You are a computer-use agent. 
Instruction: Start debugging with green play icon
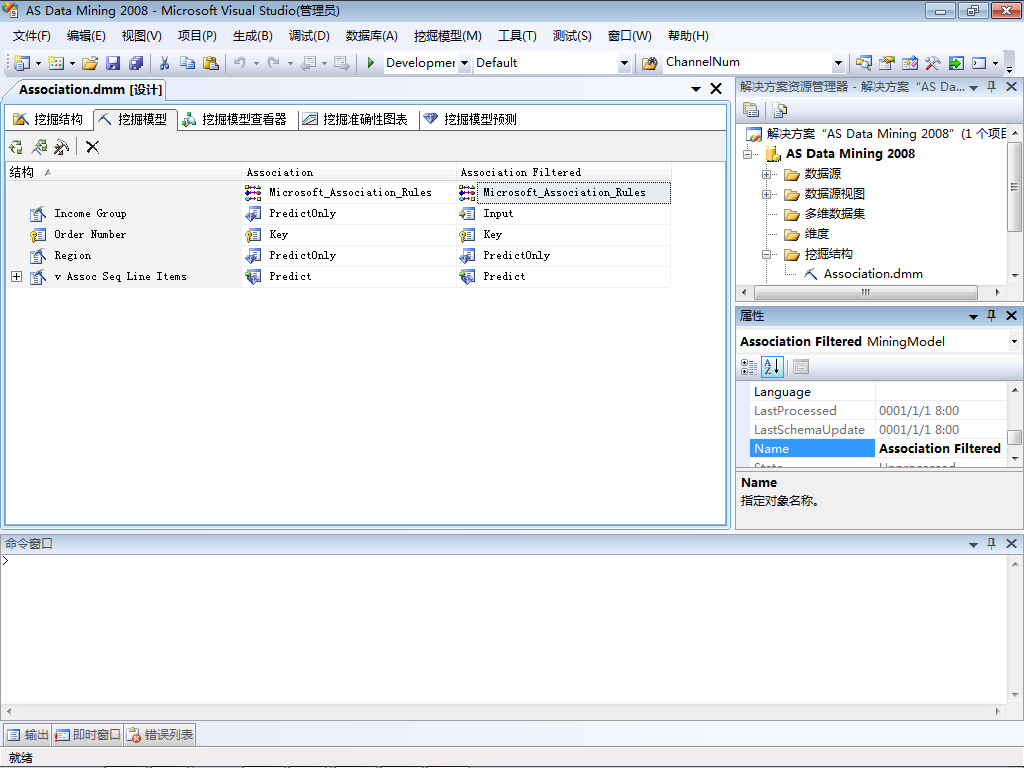point(370,63)
